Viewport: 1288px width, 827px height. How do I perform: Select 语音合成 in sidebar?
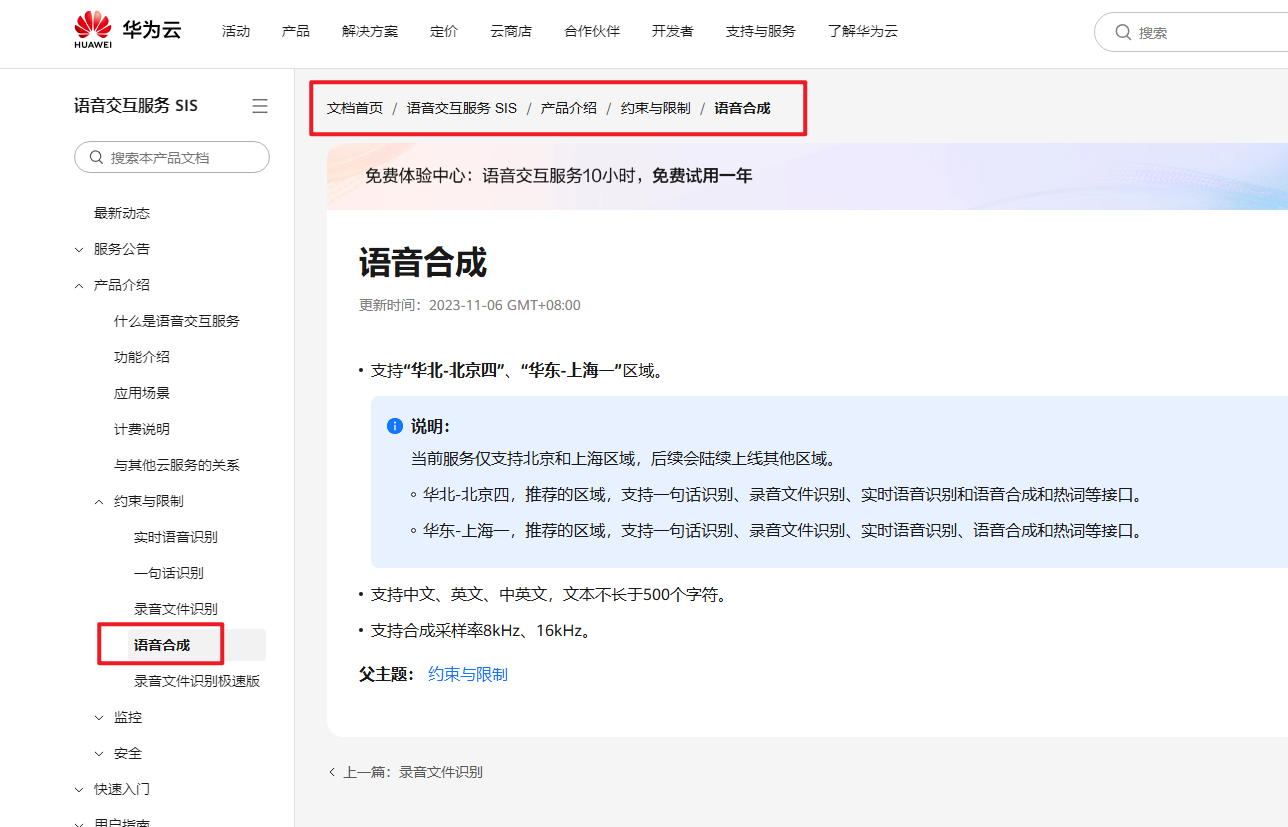pyautogui.click(x=162, y=645)
